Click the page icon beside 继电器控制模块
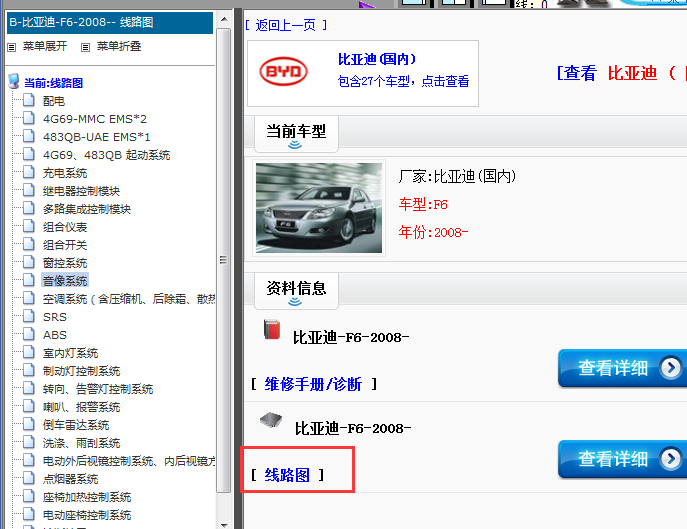This screenshot has width=687, height=529. tap(28, 190)
